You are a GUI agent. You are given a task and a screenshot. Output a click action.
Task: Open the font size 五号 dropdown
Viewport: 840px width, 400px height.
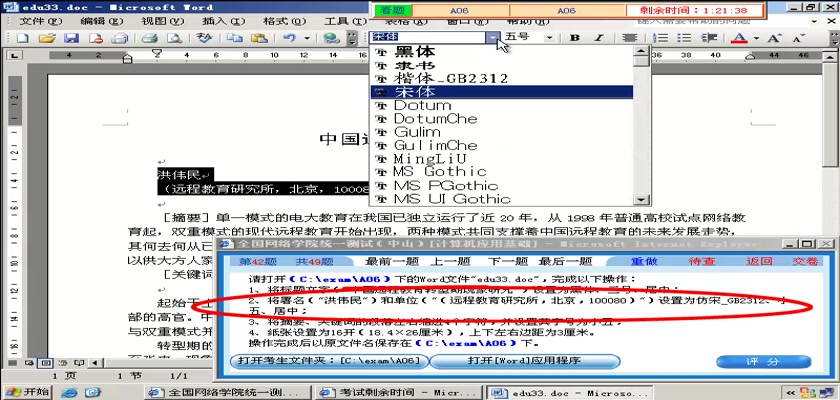tap(550, 37)
